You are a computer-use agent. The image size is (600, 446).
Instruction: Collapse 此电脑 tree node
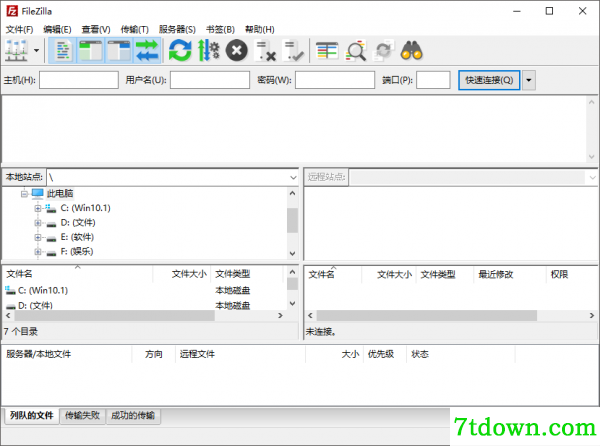(24, 194)
